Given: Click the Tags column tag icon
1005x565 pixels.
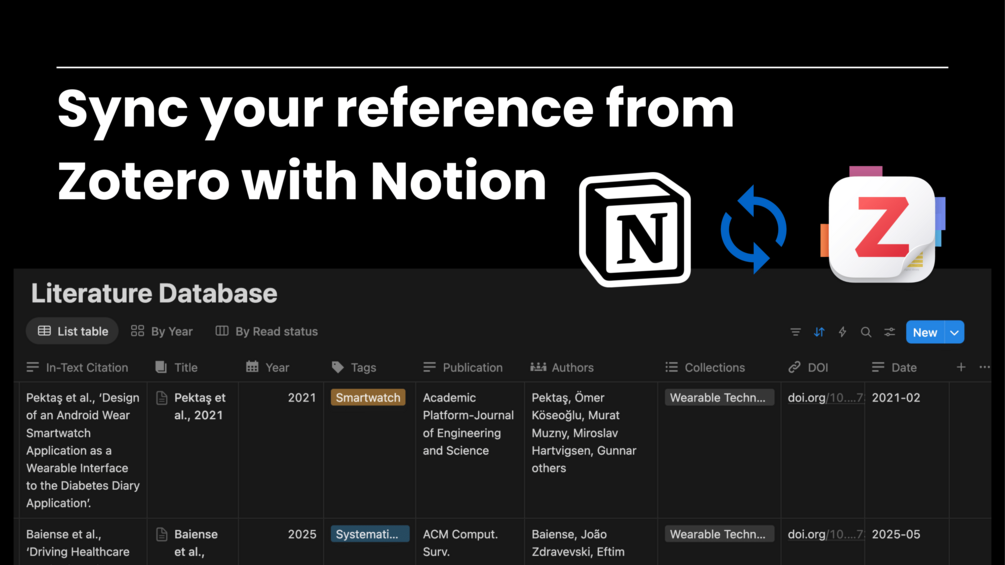Looking at the screenshot, I should coord(338,367).
